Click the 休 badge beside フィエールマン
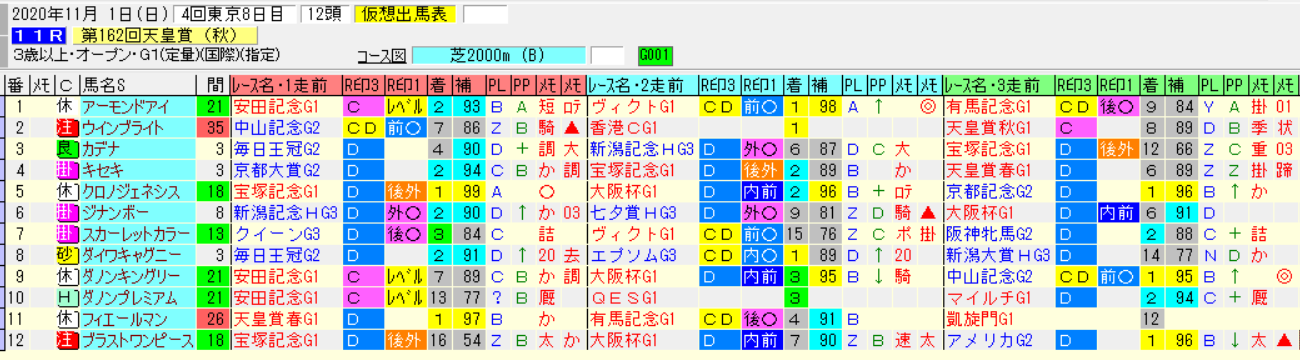Screen dimensions: 1300x360 (66, 318)
